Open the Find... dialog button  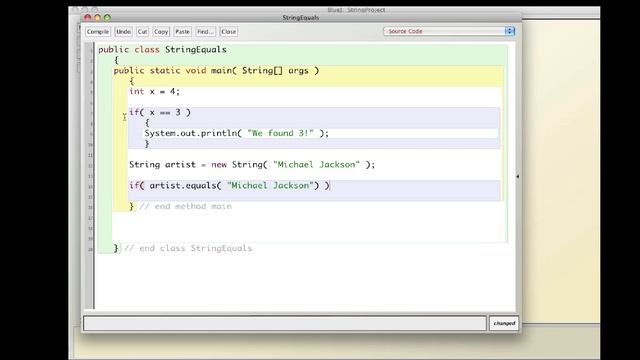point(205,31)
